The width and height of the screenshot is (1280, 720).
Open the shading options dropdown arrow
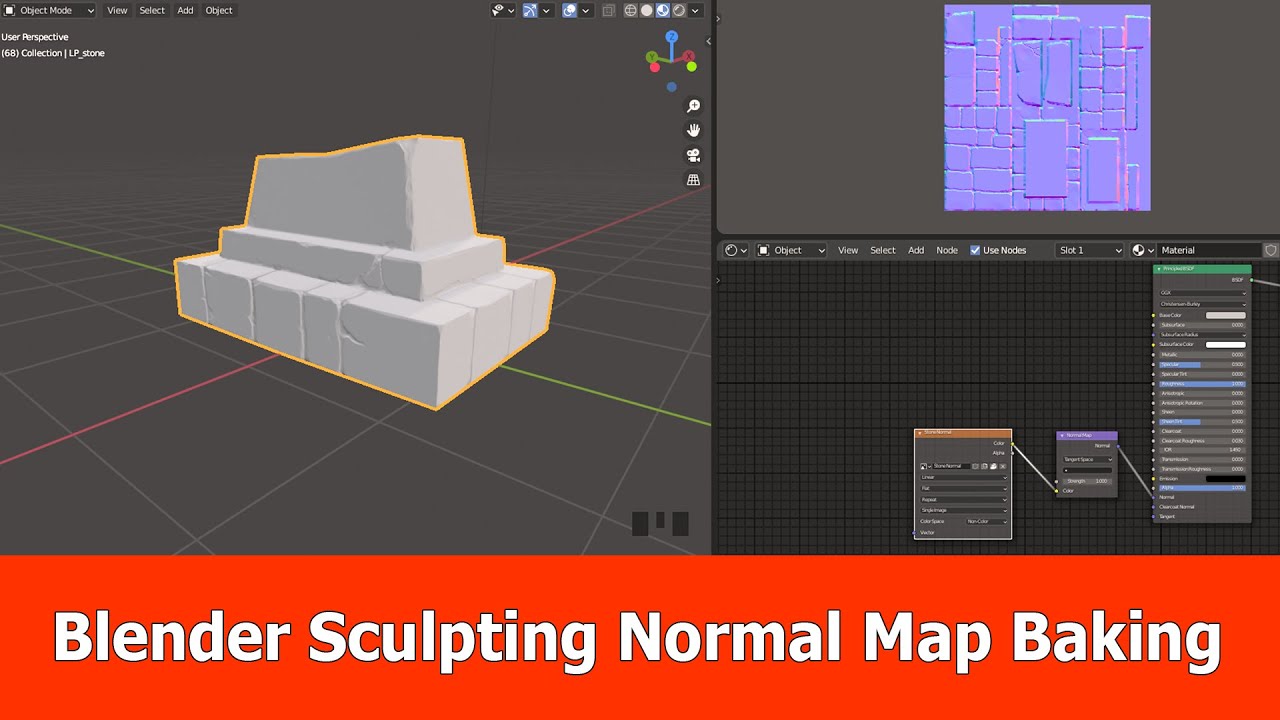[695, 11]
